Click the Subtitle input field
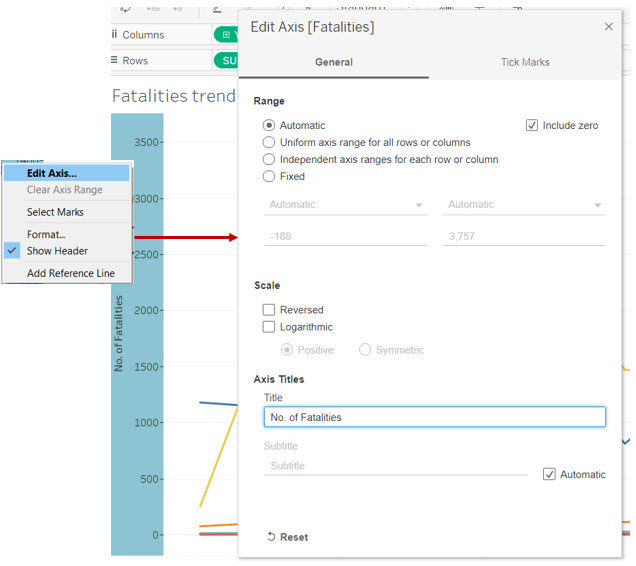Image resolution: width=636 pixels, height=566 pixels. point(395,466)
